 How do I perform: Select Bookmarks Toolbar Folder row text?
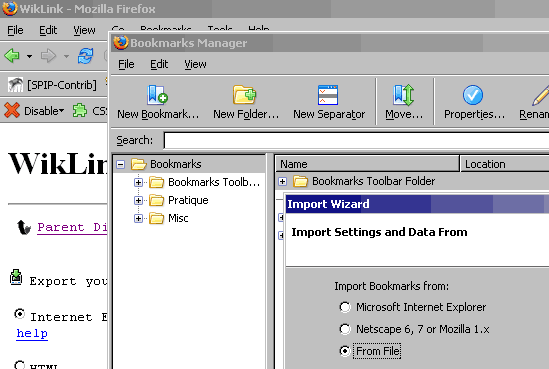[374, 181]
